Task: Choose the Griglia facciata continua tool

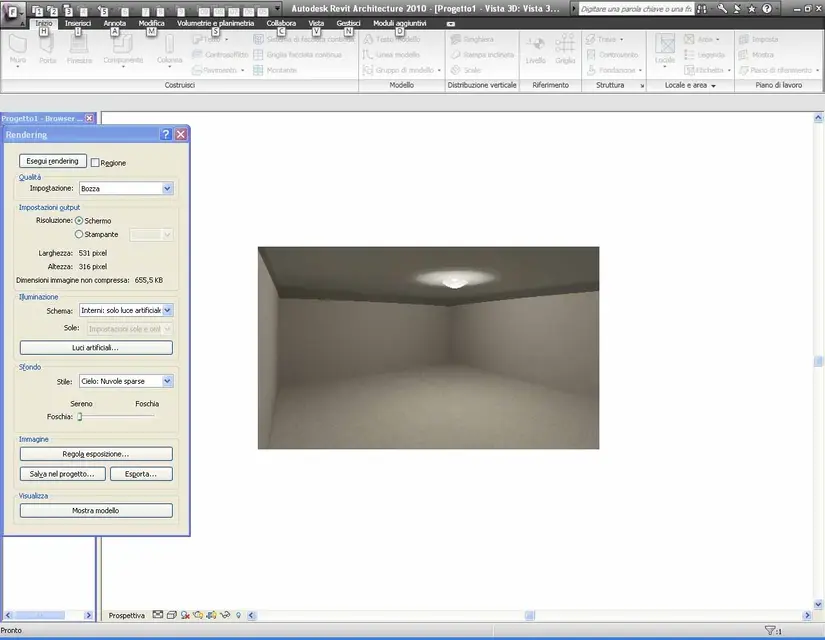Action: tap(297, 55)
